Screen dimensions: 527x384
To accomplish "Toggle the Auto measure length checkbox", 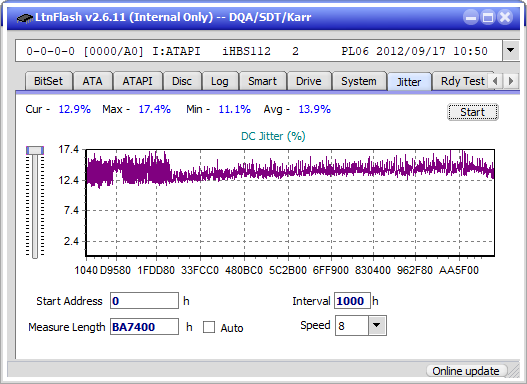I will pyautogui.click(x=209, y=327).
